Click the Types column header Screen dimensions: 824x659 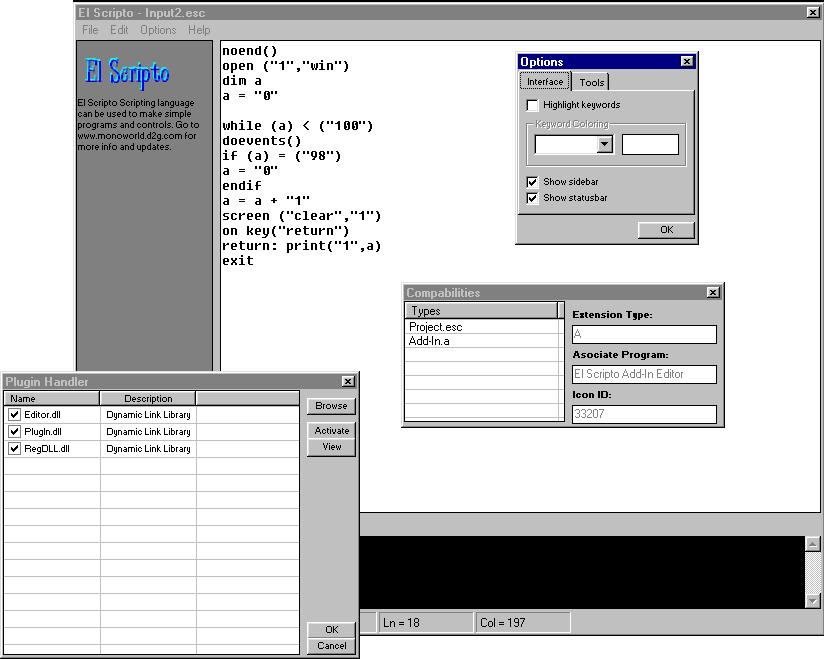481,311
